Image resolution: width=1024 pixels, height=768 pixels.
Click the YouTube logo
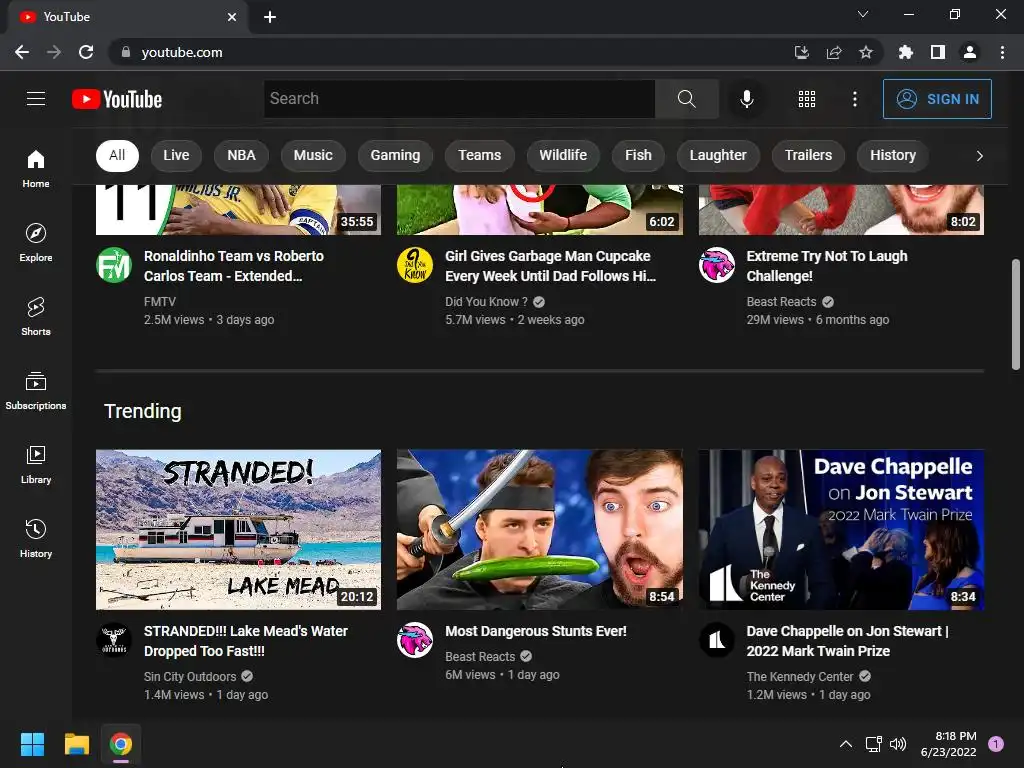click(117, 99)
